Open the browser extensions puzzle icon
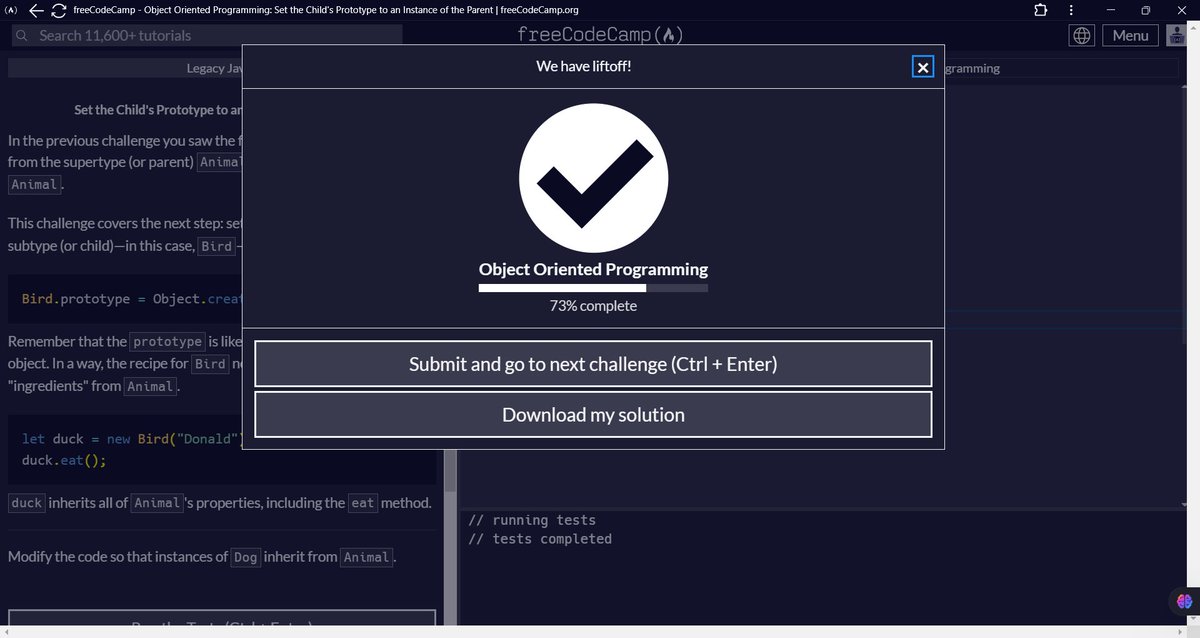 pos(1041,10)
